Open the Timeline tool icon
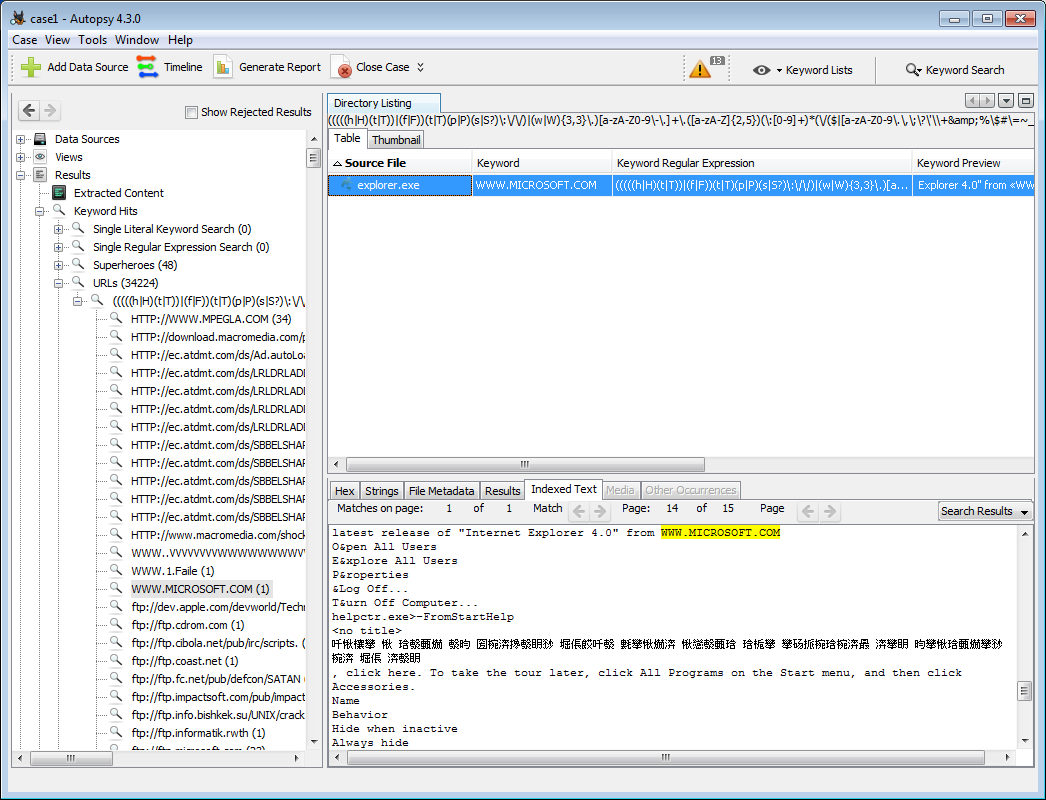1046x800 pixels. click(147, 67)
